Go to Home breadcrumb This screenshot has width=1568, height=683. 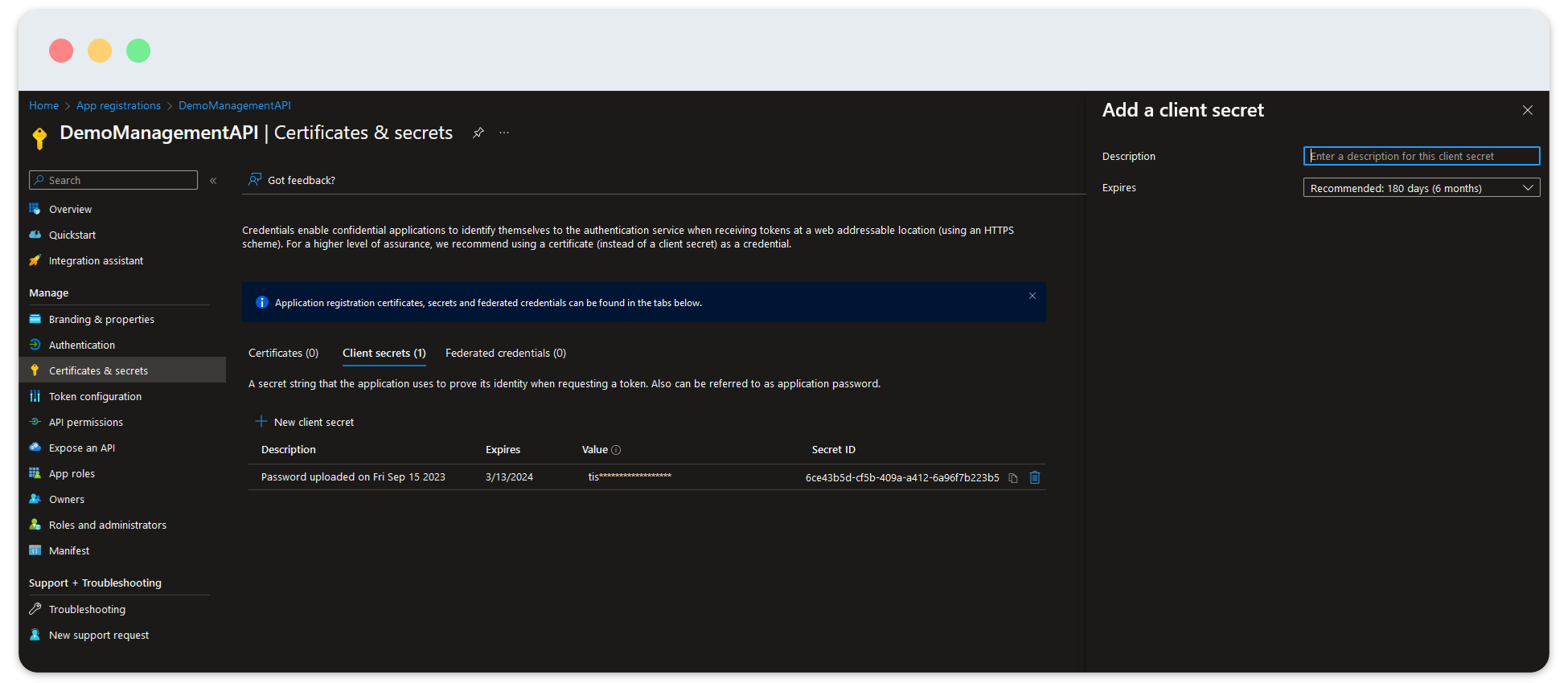pyautogui.click(x=43, y=105)
